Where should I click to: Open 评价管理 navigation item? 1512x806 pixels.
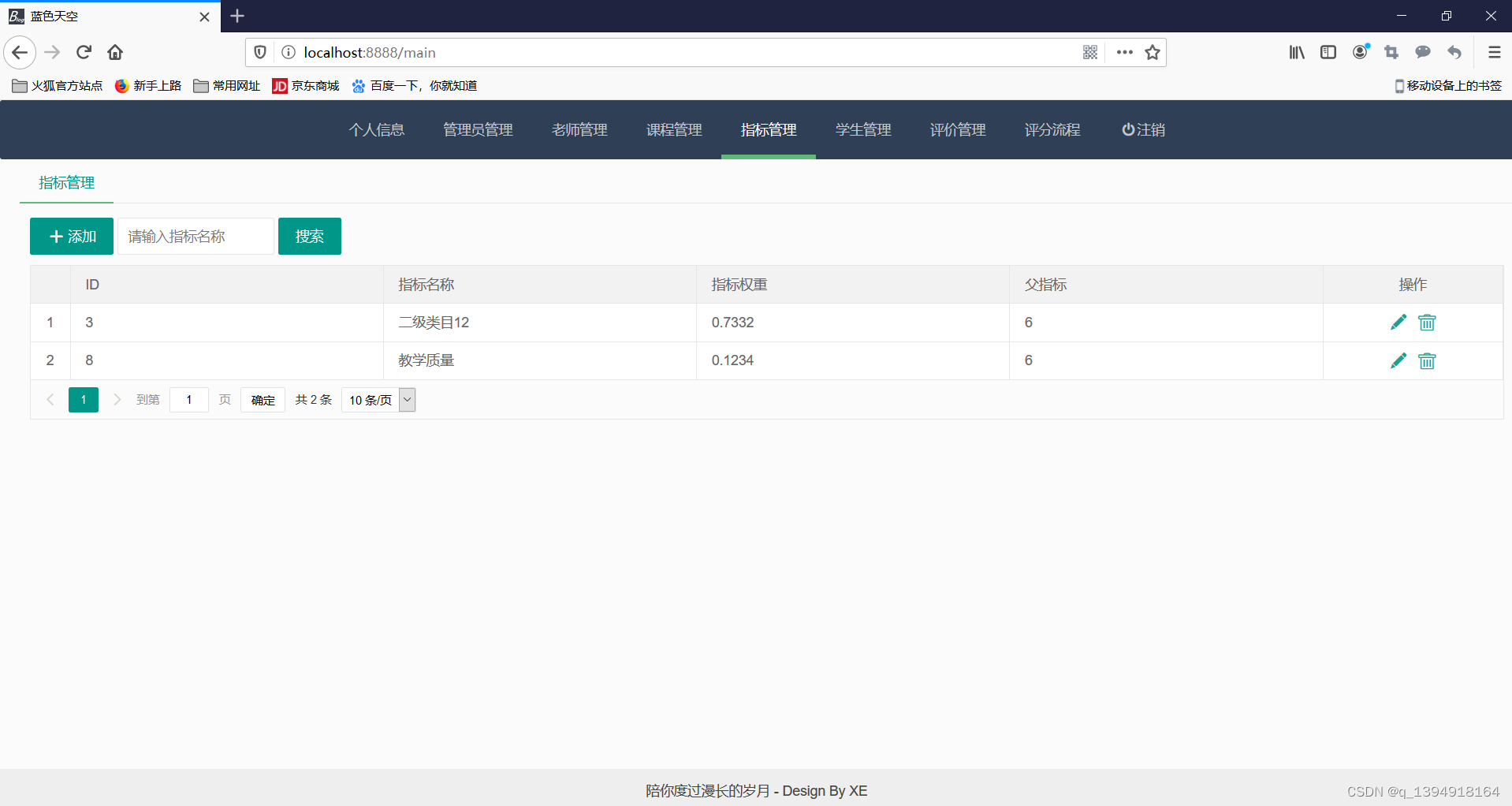958,130
